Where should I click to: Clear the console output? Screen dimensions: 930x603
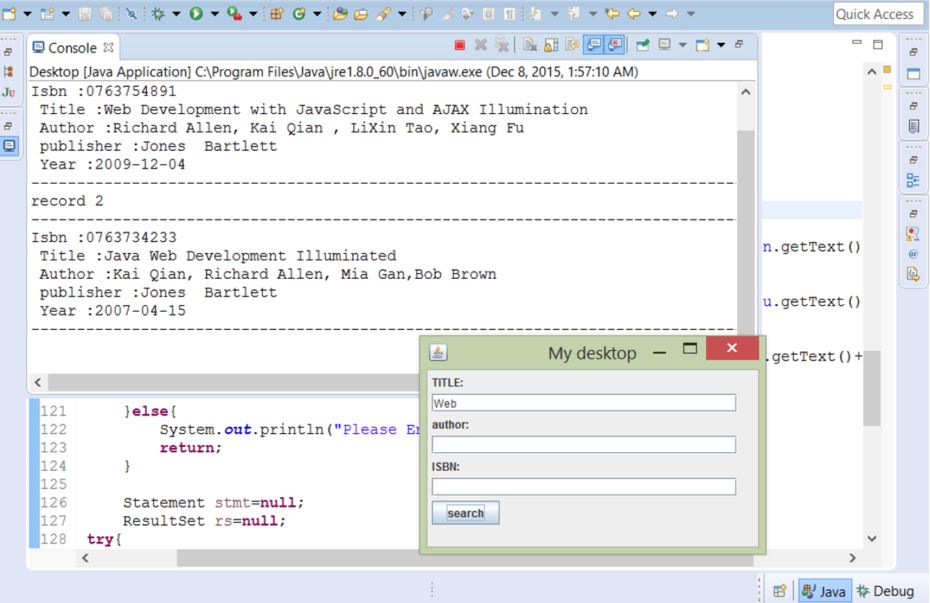[529, 46]
